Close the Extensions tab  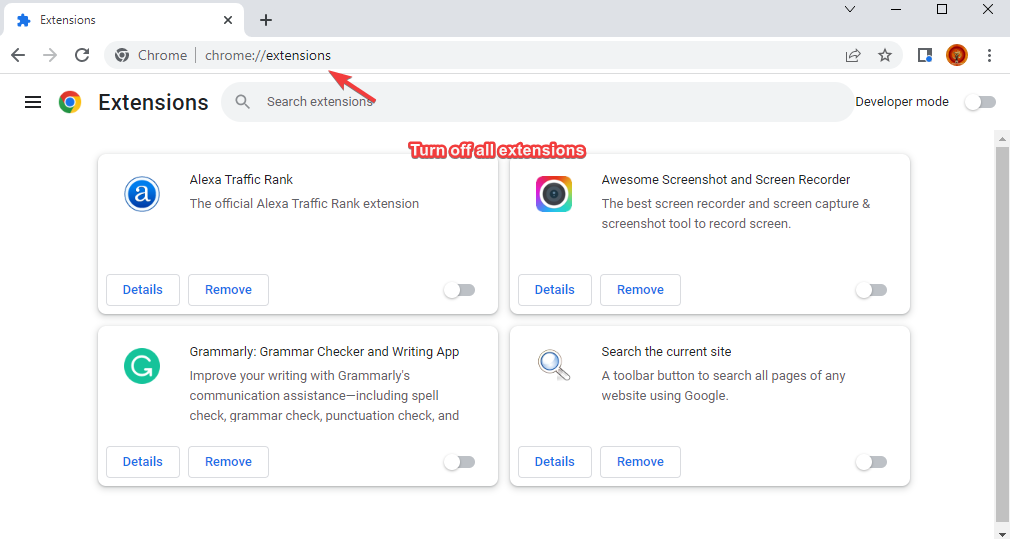click(x=228, y=20)
